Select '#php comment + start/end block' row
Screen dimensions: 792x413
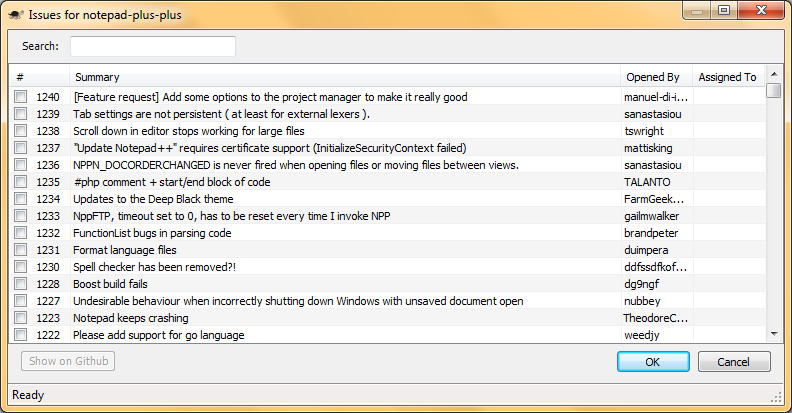point(172,182)
